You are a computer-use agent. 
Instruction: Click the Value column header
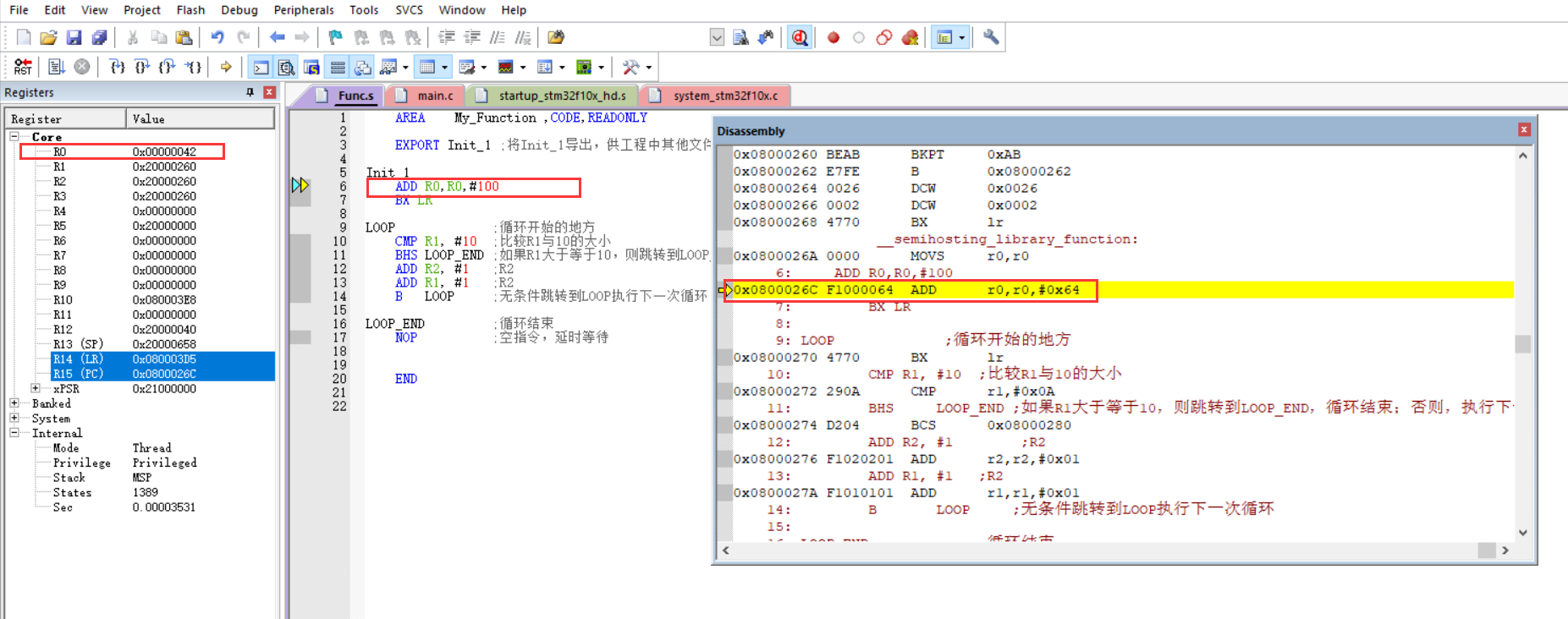click(201, 118)
